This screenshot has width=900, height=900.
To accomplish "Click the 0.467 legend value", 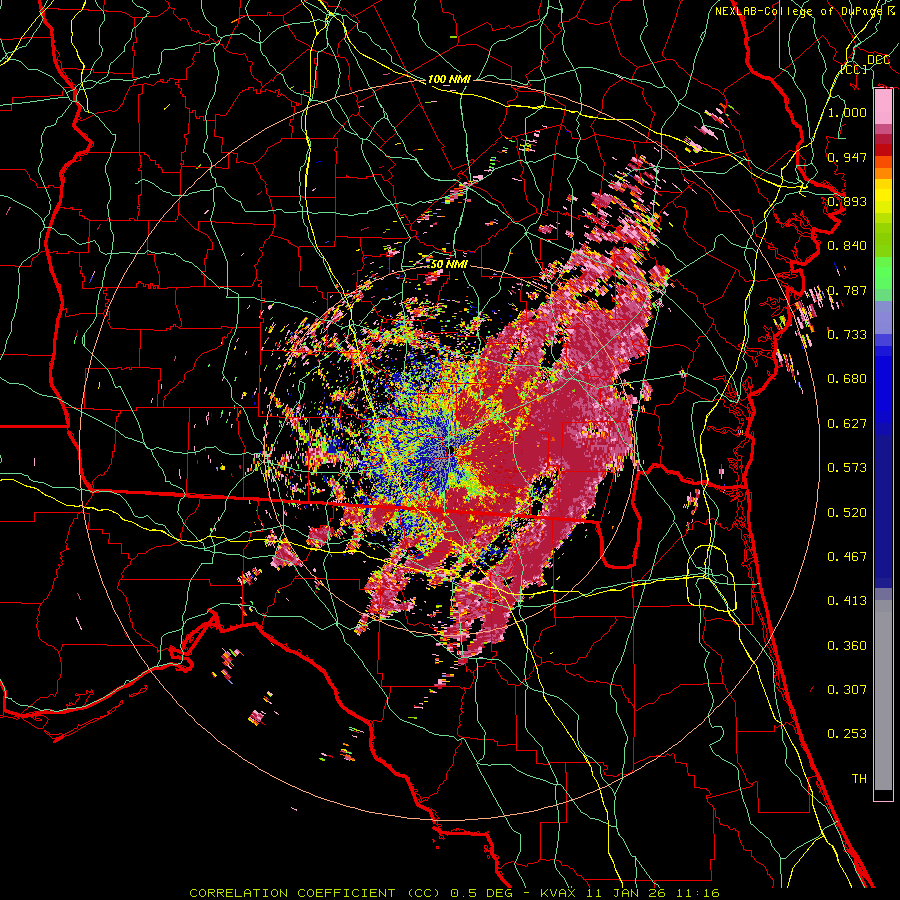I will pyautogui.click(x=847, y=557).
